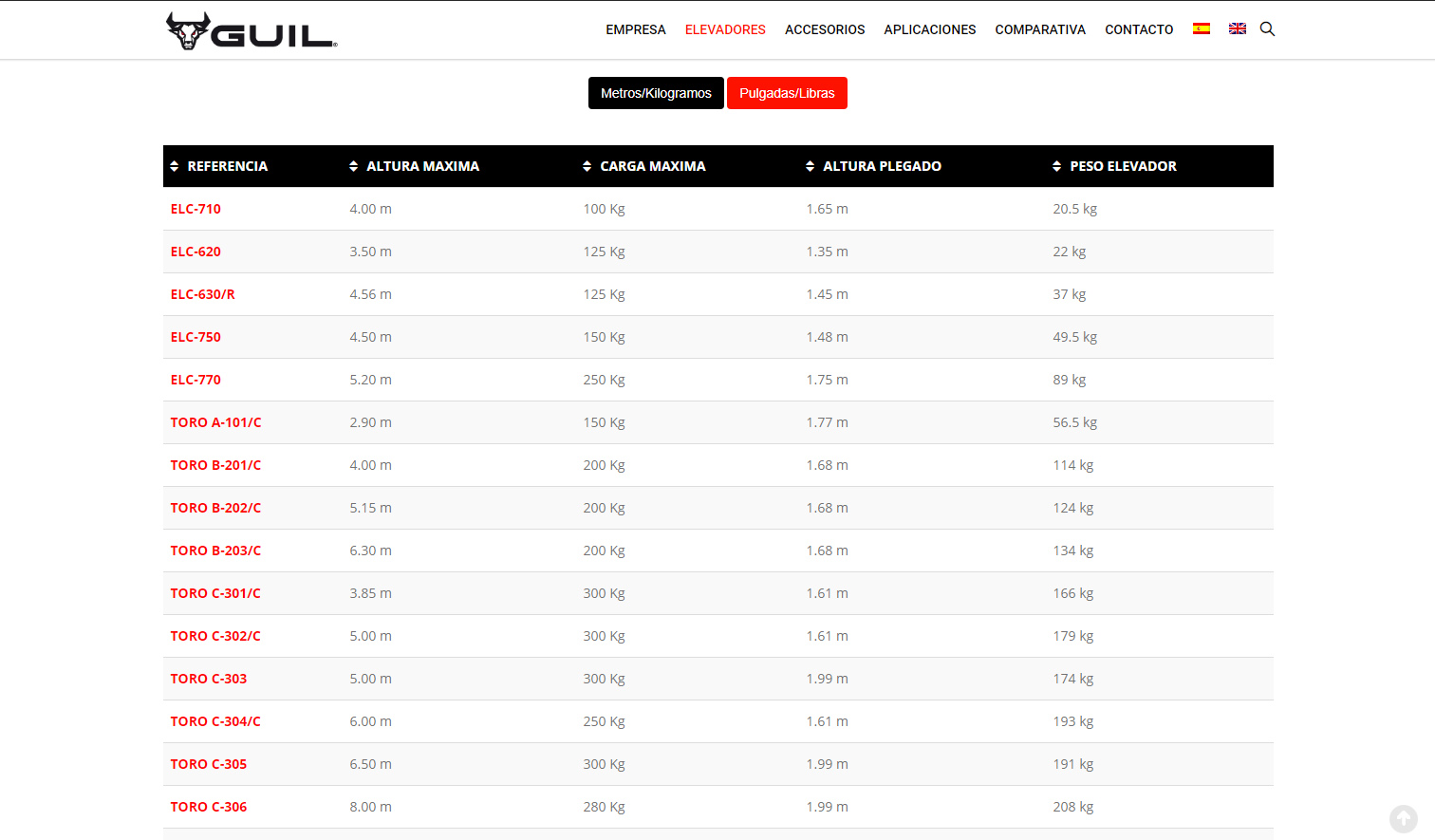The width and height of the screenshot is (1435, 840).
Task: Click the 179 kg weight cell
Action: (x=1073, y=636)
